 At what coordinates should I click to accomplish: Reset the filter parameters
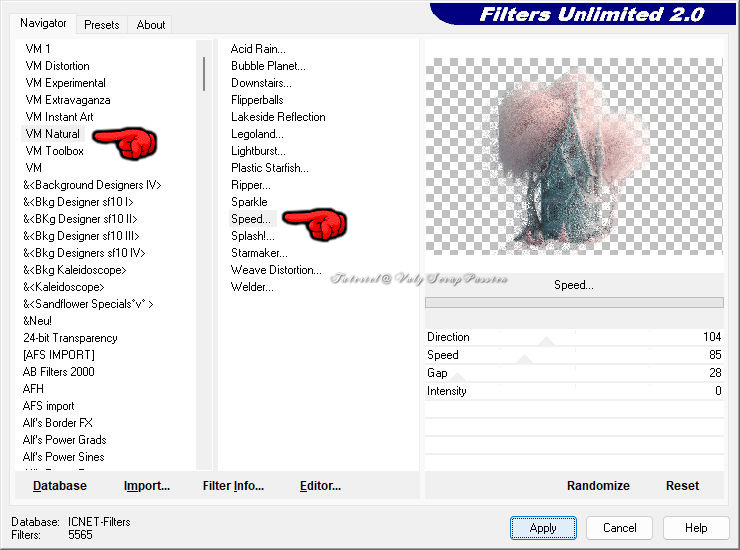pyautogui.click(x=682, y=486)
